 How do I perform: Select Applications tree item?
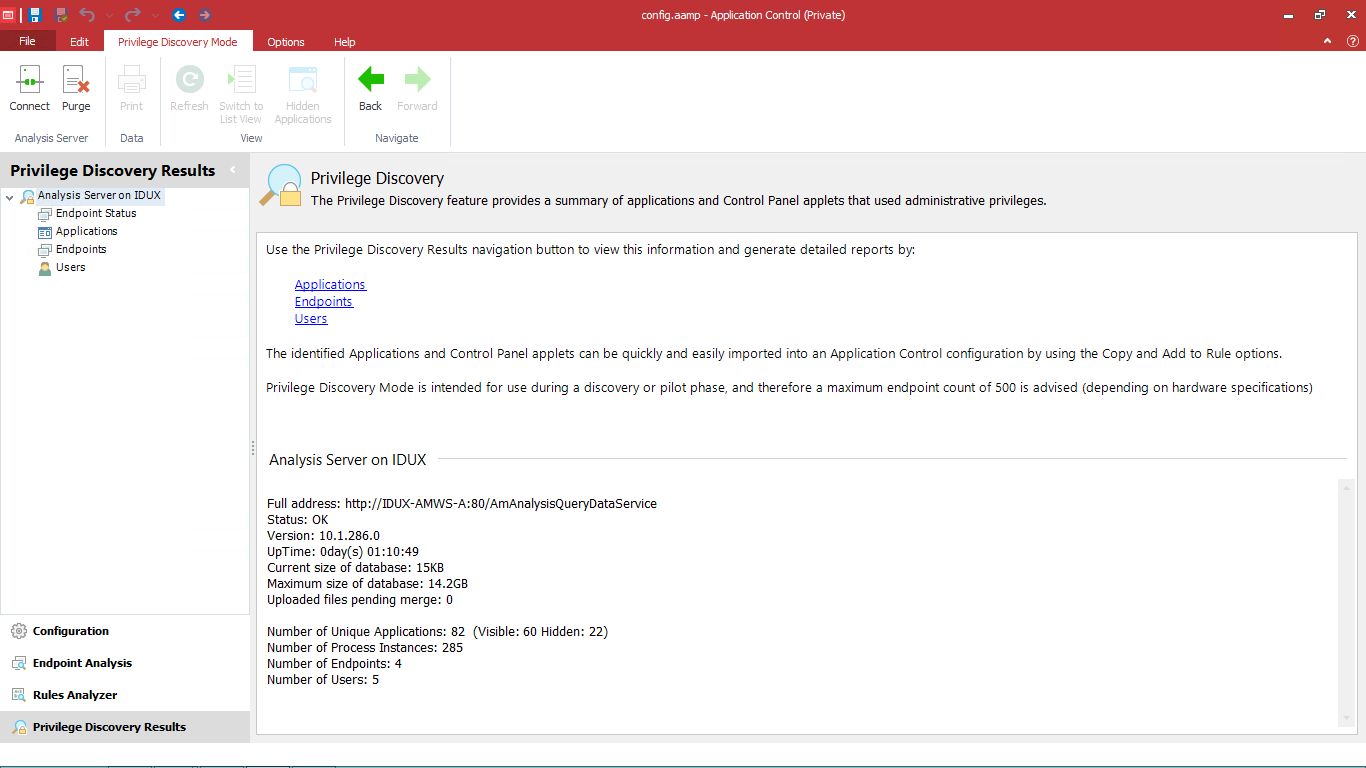point(87,231)
